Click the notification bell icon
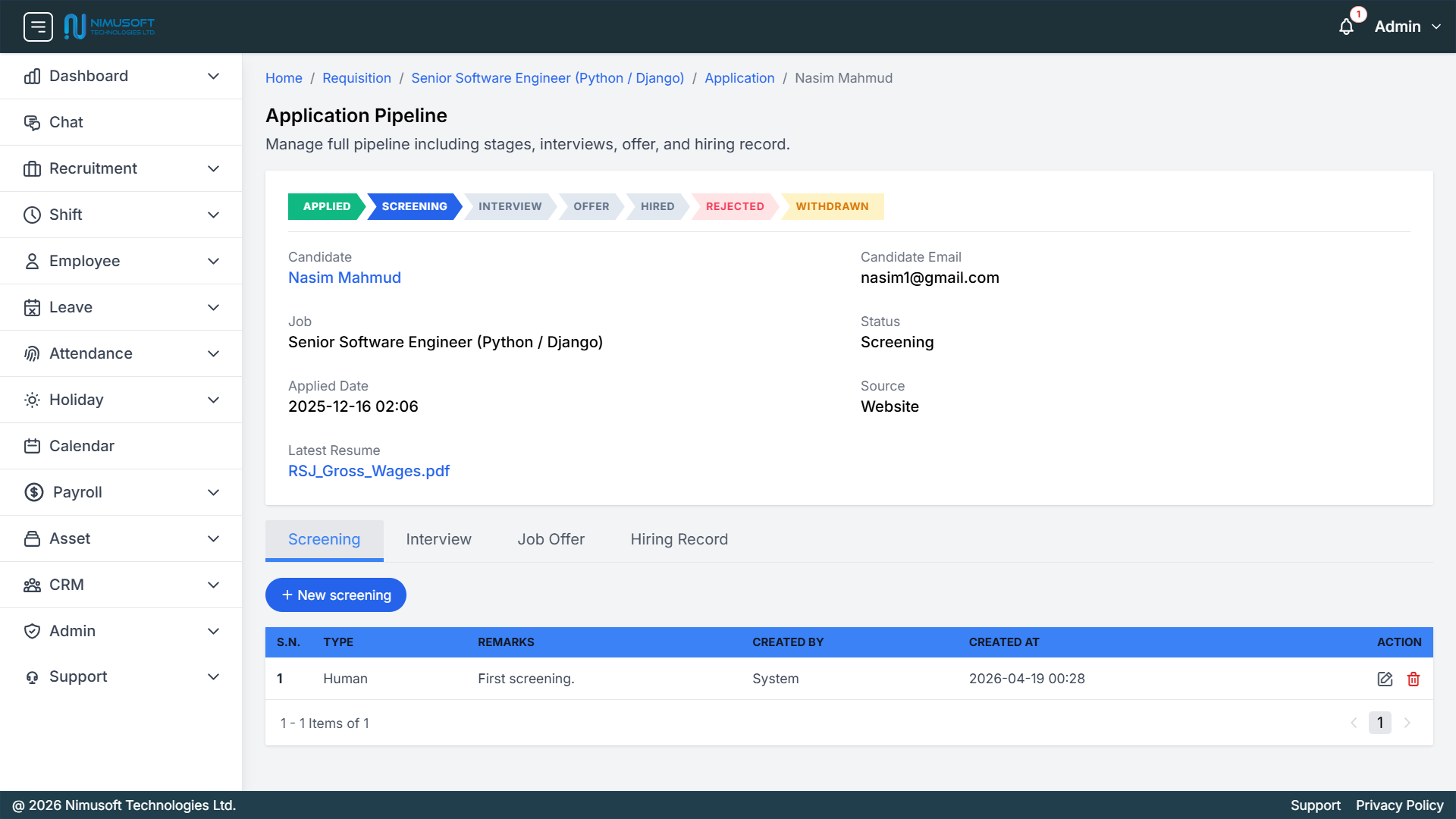The image size is (1456, 819). (x=1348, y=27)
